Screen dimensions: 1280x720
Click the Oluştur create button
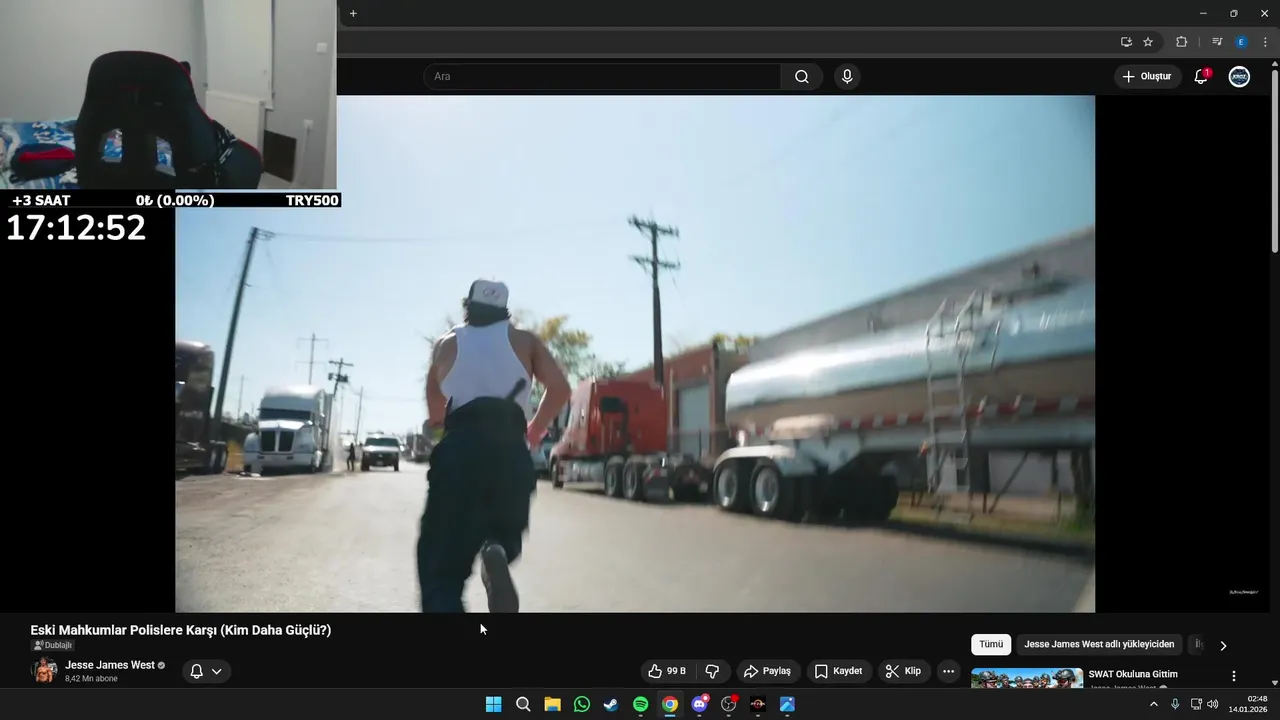coord(1147,77)
